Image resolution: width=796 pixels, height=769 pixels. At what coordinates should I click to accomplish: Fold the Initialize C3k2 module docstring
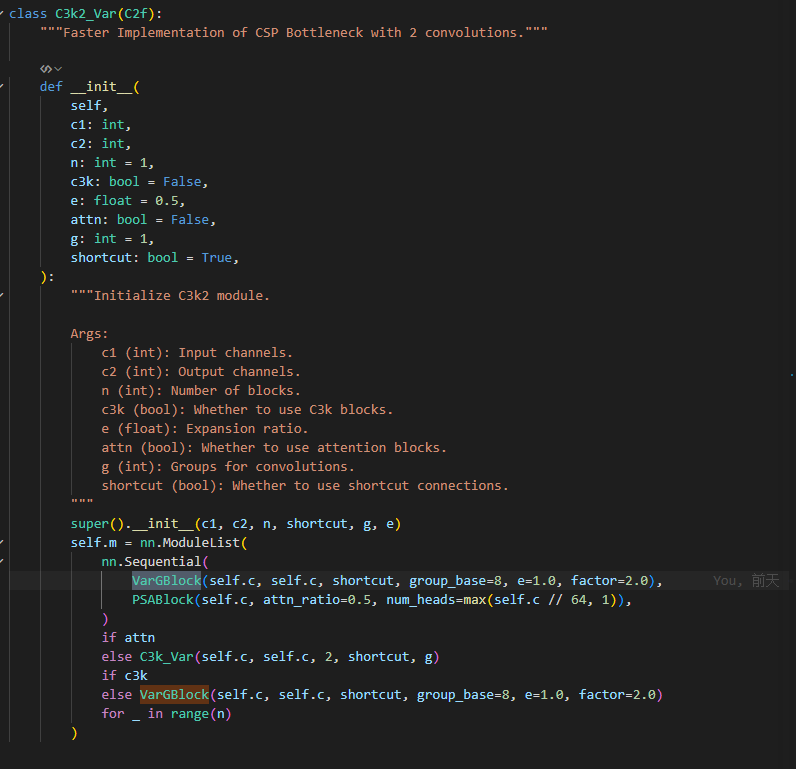2,295
